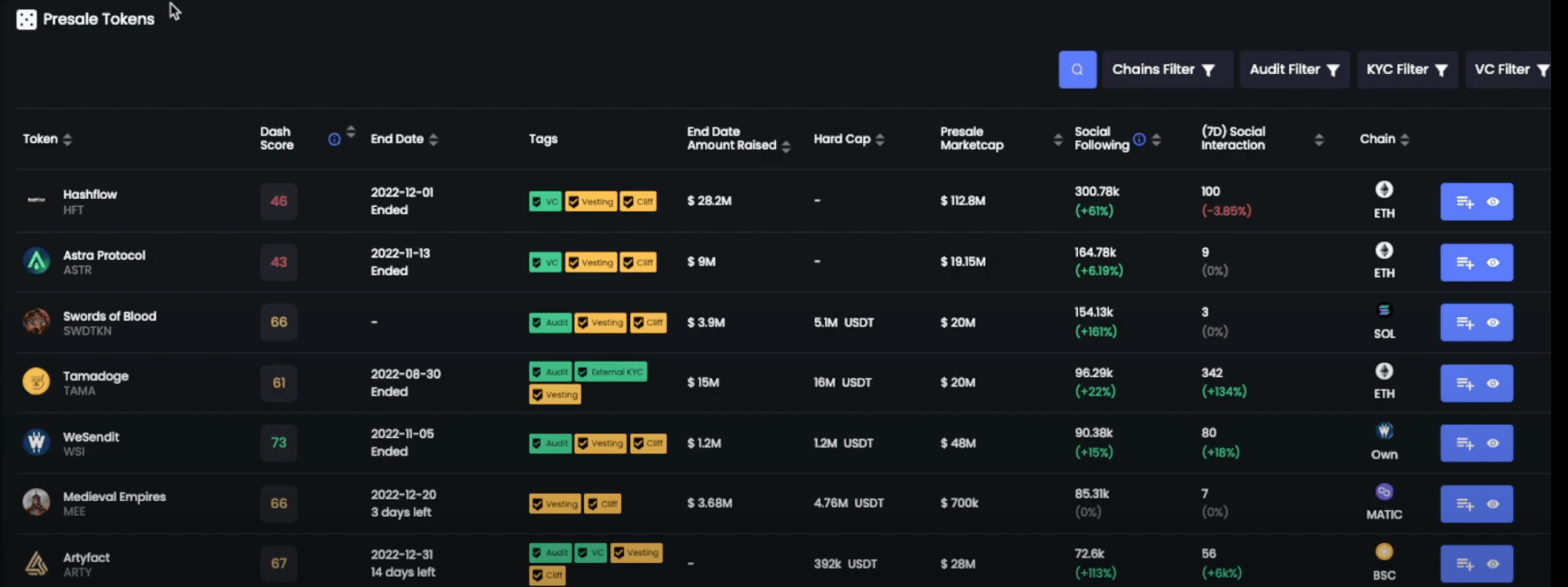Sort by End Date arrows

pyautogui.click(x=433, y=139)
